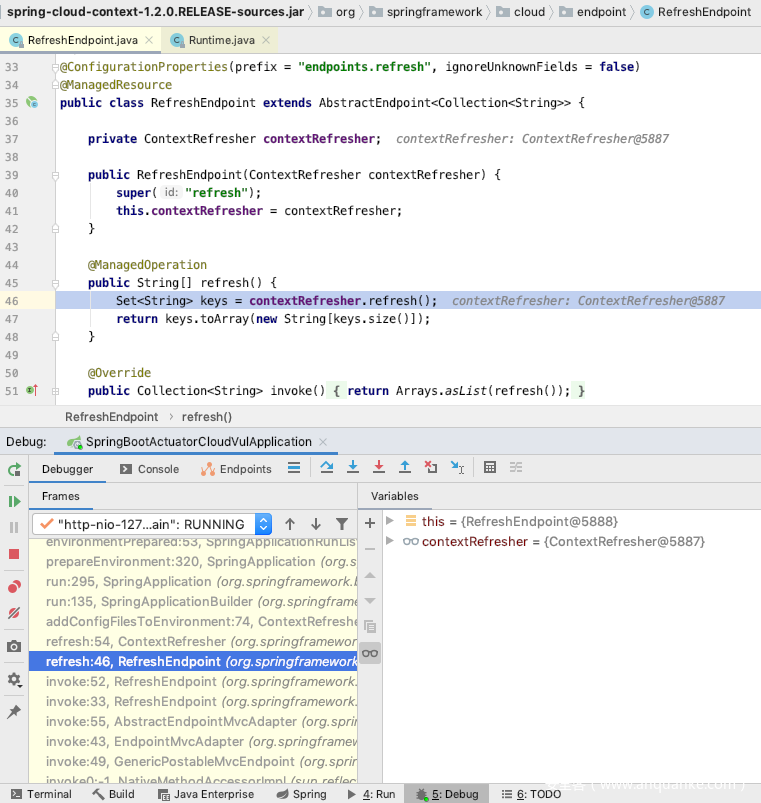Screen dimensions: 761x803
Task: Open the Endpoints tab
Action: click(236, 469)
